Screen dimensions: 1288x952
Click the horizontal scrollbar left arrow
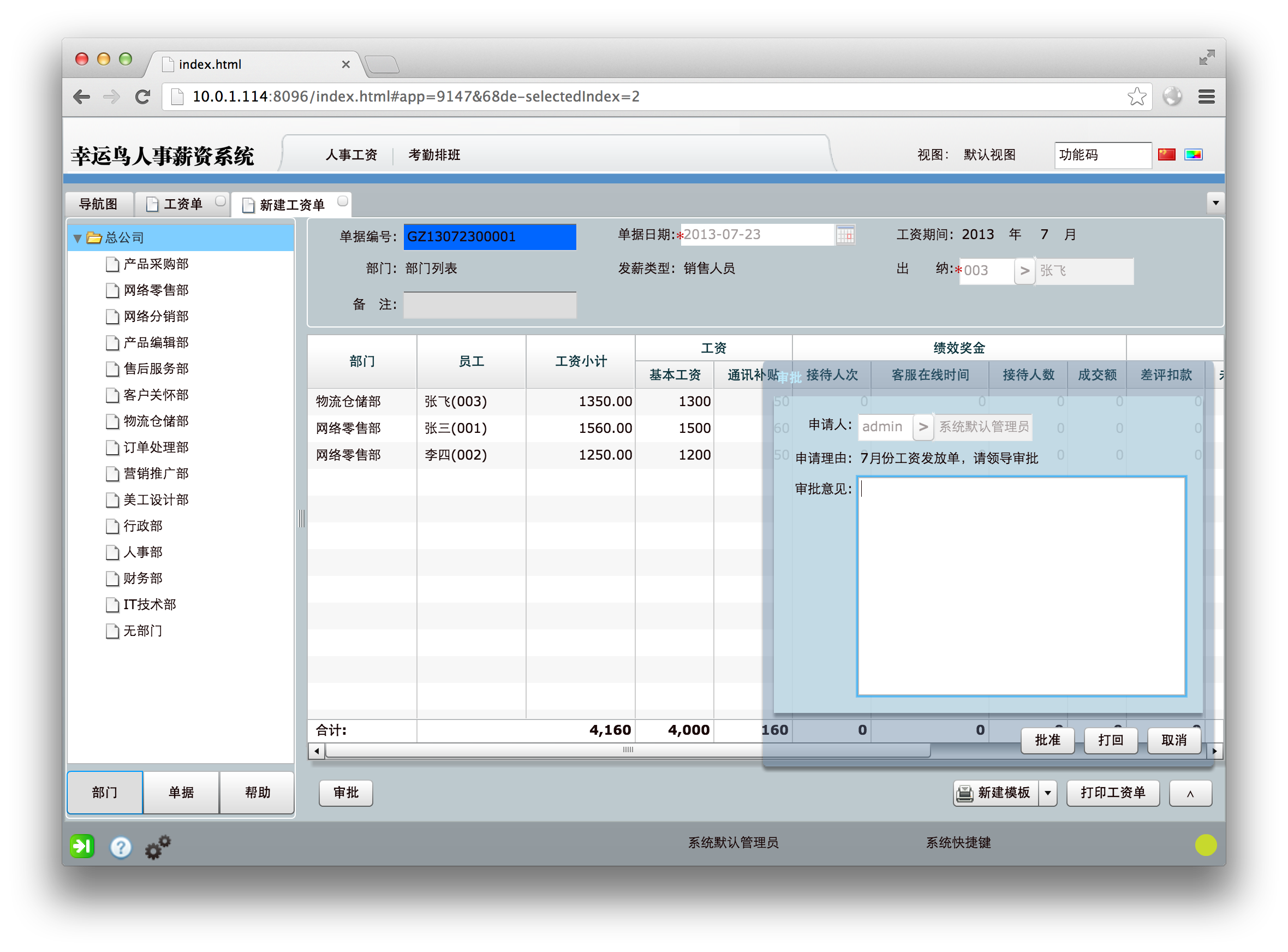(x=316, y=751)
